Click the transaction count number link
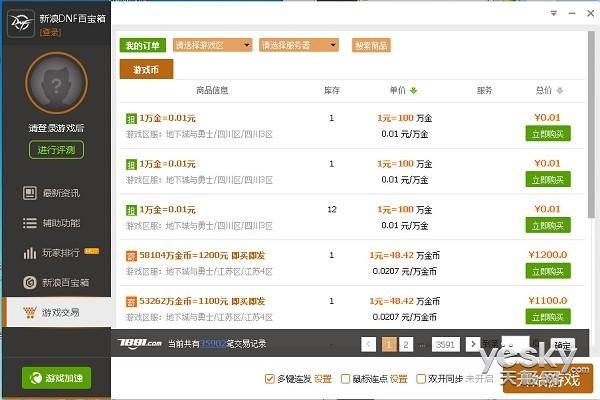 (x=213, y=344)
